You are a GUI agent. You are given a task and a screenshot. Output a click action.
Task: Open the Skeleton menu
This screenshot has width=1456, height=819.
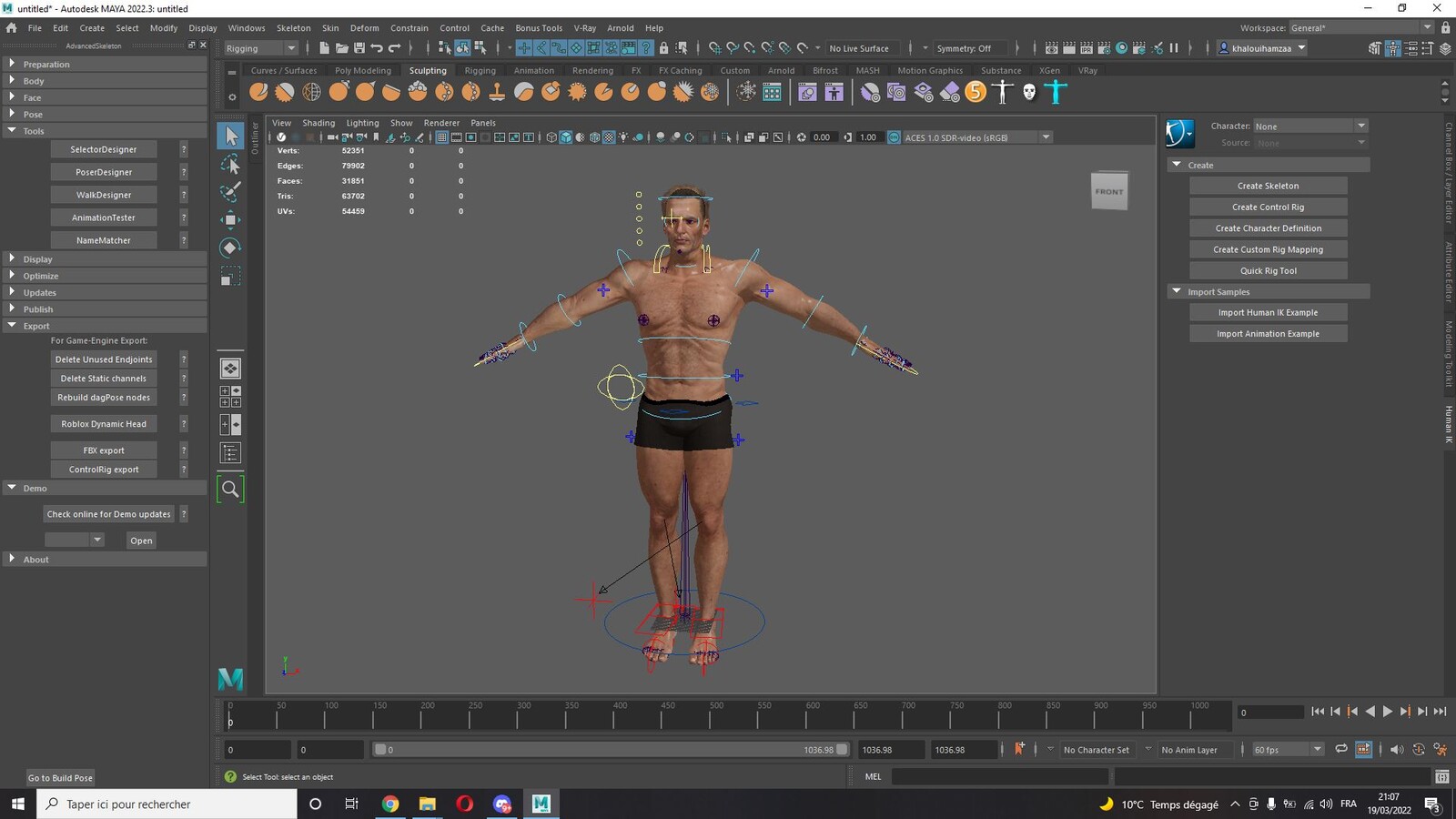293,28
